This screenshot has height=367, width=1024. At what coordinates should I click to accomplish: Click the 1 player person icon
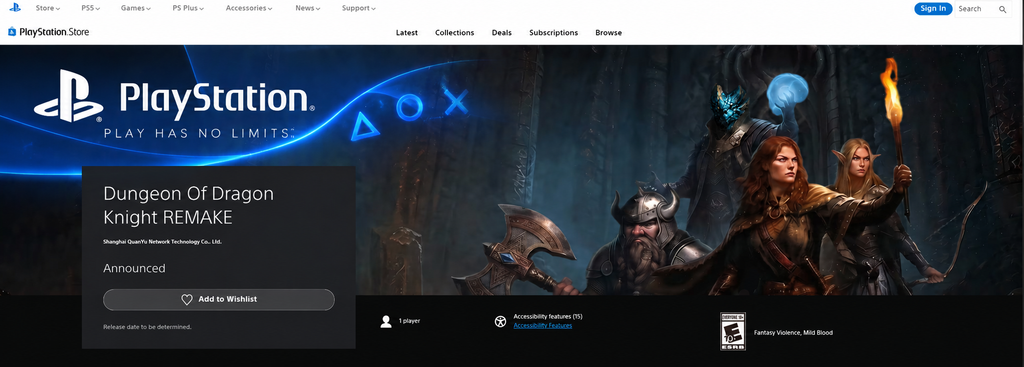[x=386, y=321]
